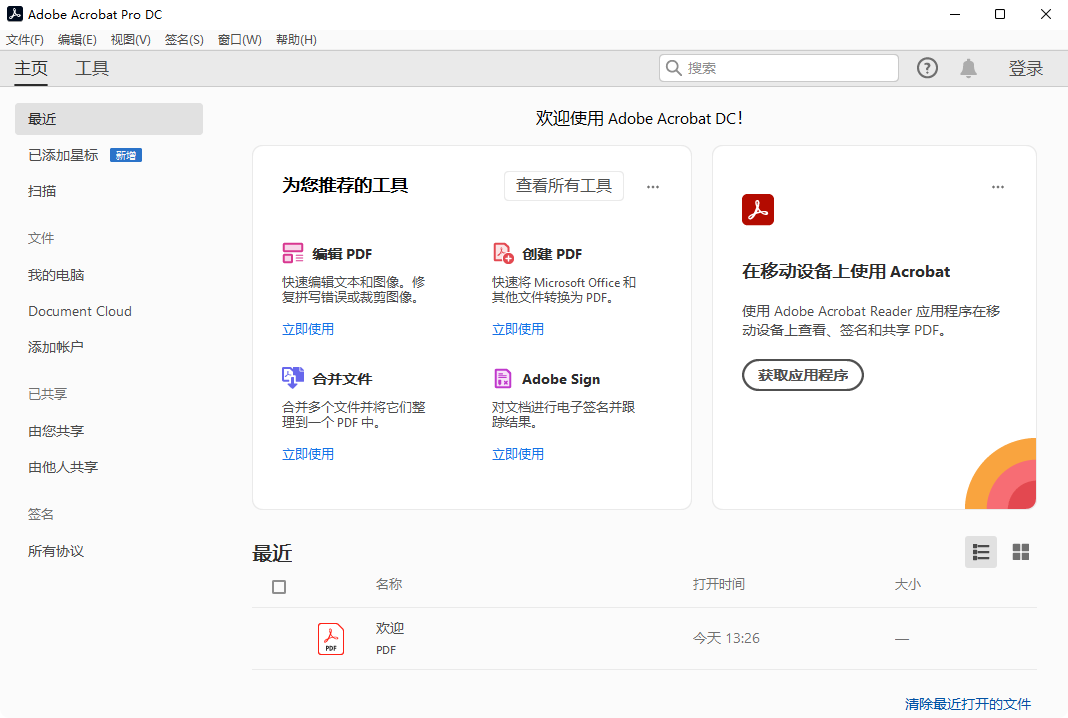Select 所有协议 in the sidebar
1068x718 pixels.
pos(56,551)
